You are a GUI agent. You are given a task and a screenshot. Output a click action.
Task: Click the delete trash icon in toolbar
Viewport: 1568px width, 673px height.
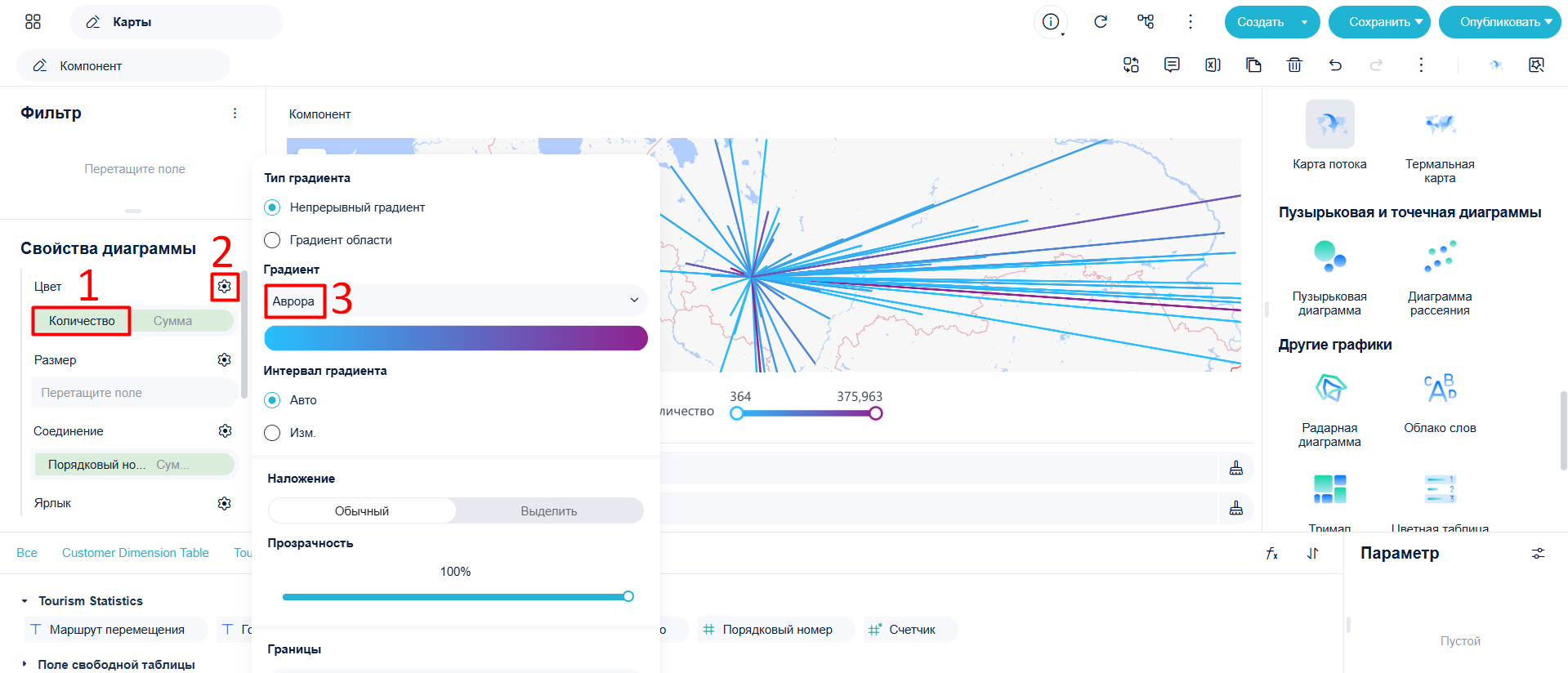[1294, 65]
